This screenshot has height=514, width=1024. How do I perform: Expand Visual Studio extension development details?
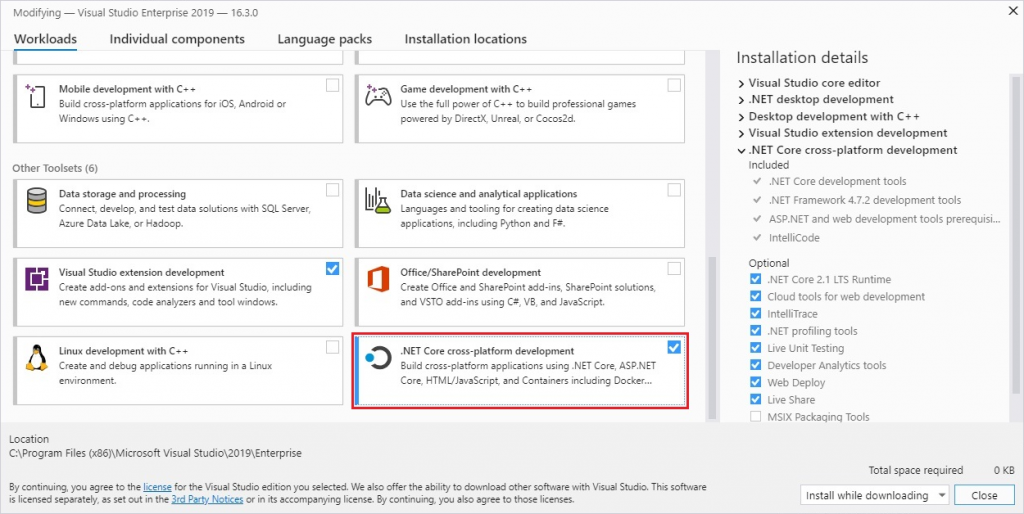click(x=741, y=134)
